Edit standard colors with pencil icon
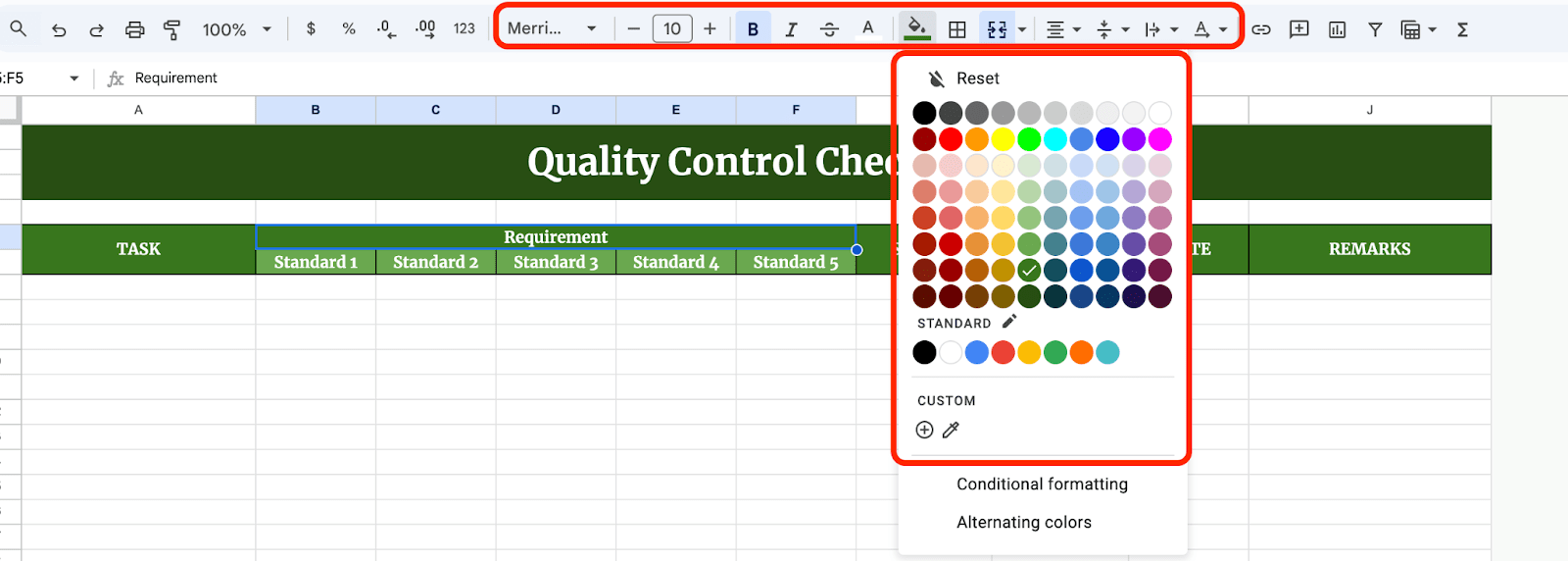This screenshot has width=1568, height=561. pyautogui.click(x=1009, y=322)
